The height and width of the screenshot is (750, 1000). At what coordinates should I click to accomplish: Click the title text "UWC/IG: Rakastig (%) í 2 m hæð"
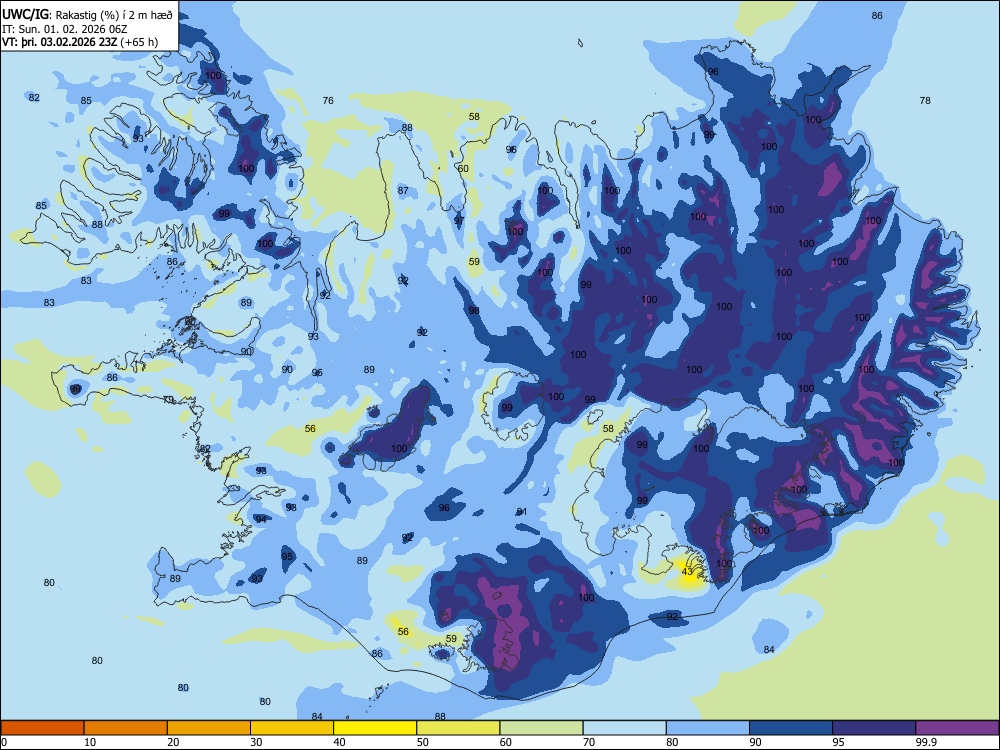(x=87, y=15)
